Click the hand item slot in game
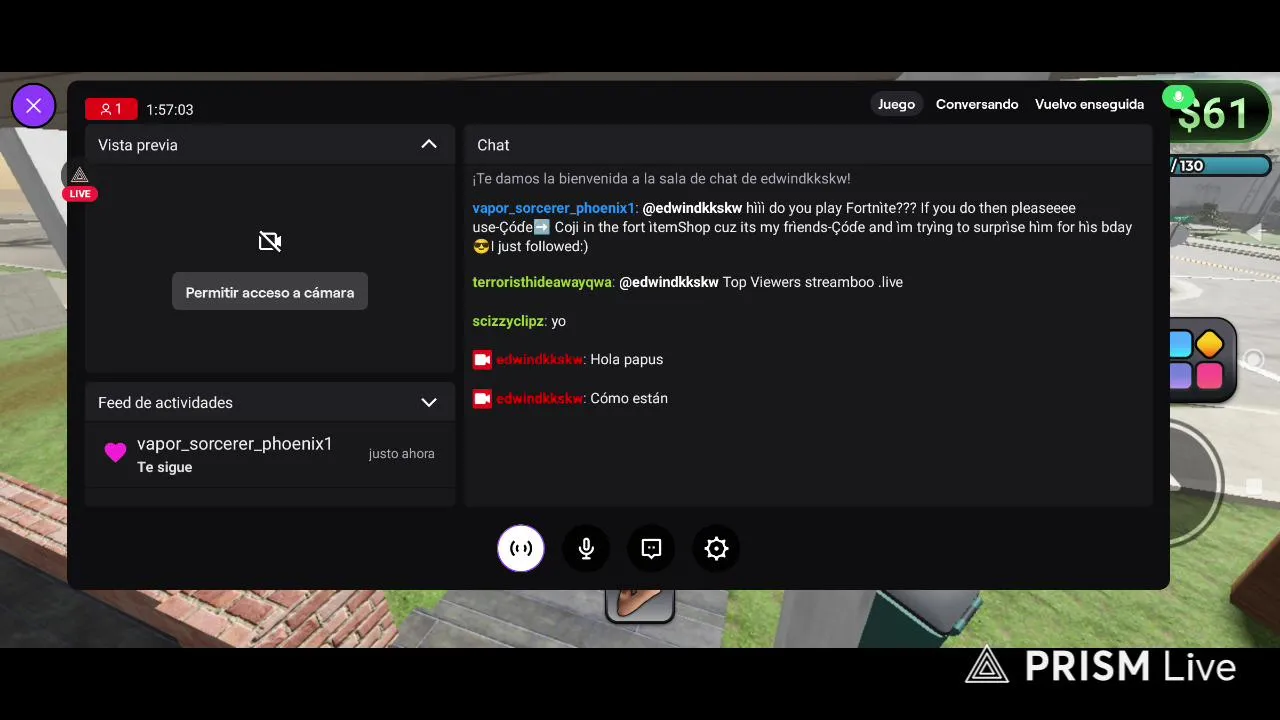Viewport: 1280px width, 720px height. [640, 603]
